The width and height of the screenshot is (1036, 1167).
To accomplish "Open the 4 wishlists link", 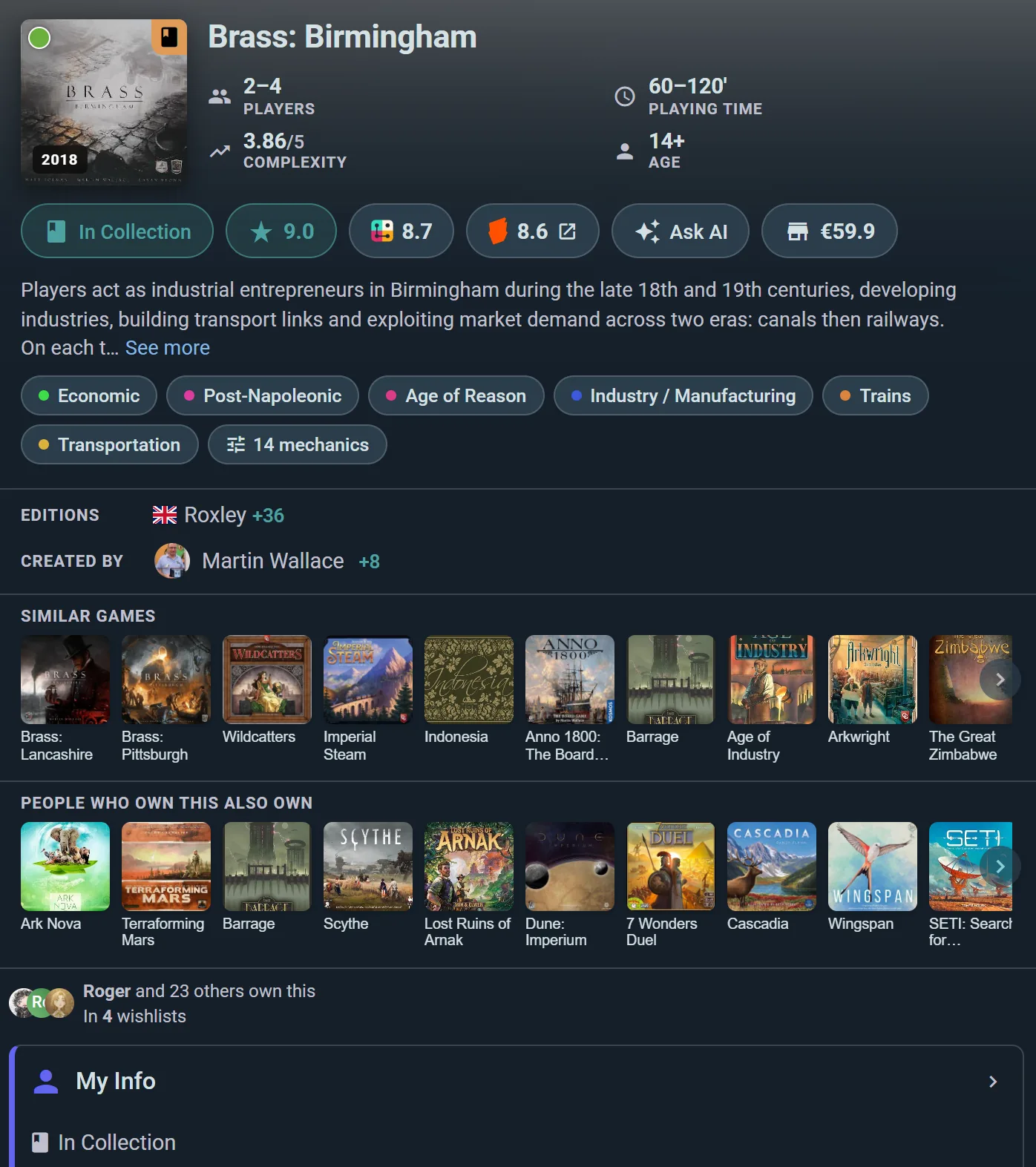I will [134, 1016].
